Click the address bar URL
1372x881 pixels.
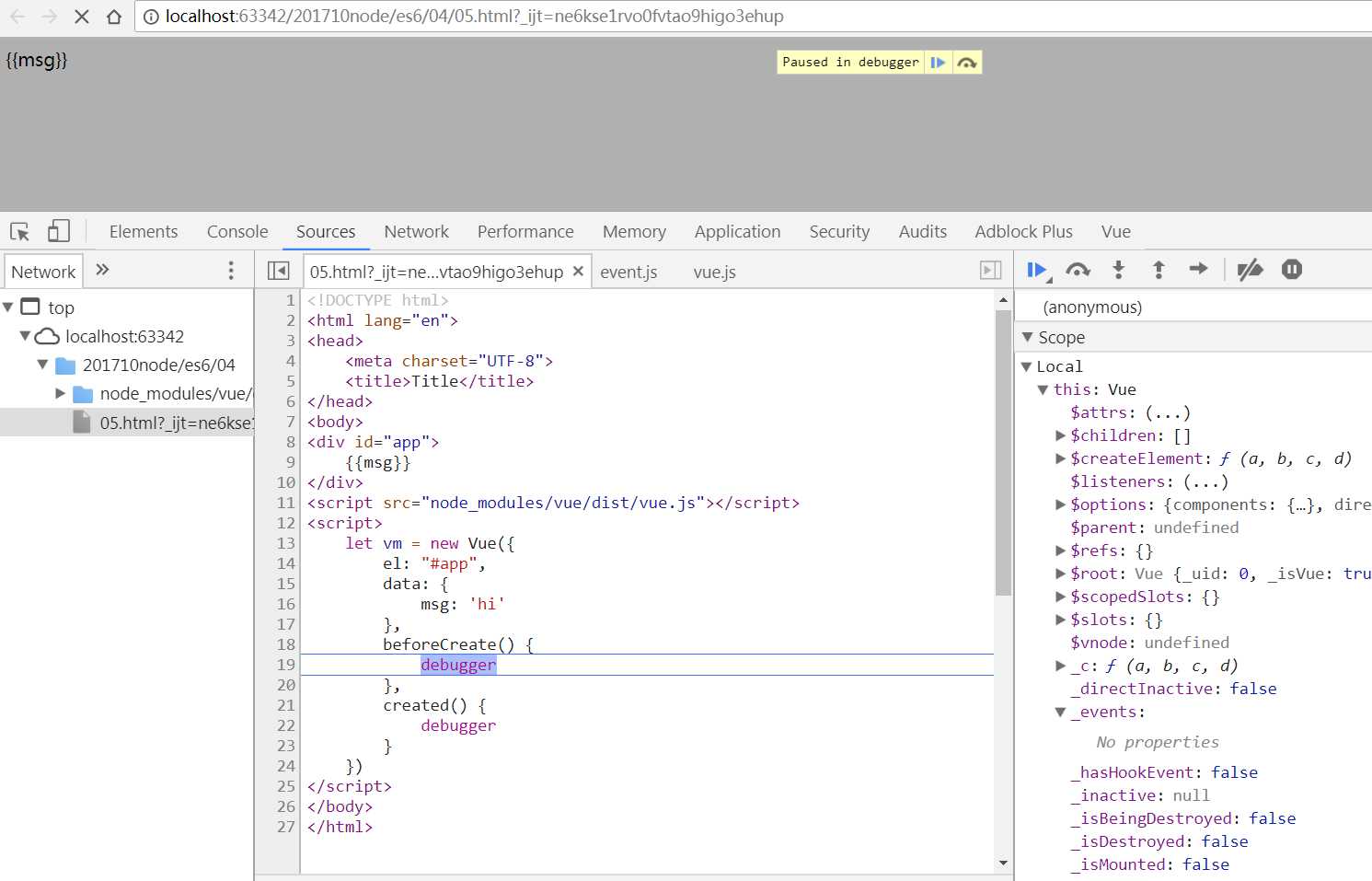pos(475,17)
